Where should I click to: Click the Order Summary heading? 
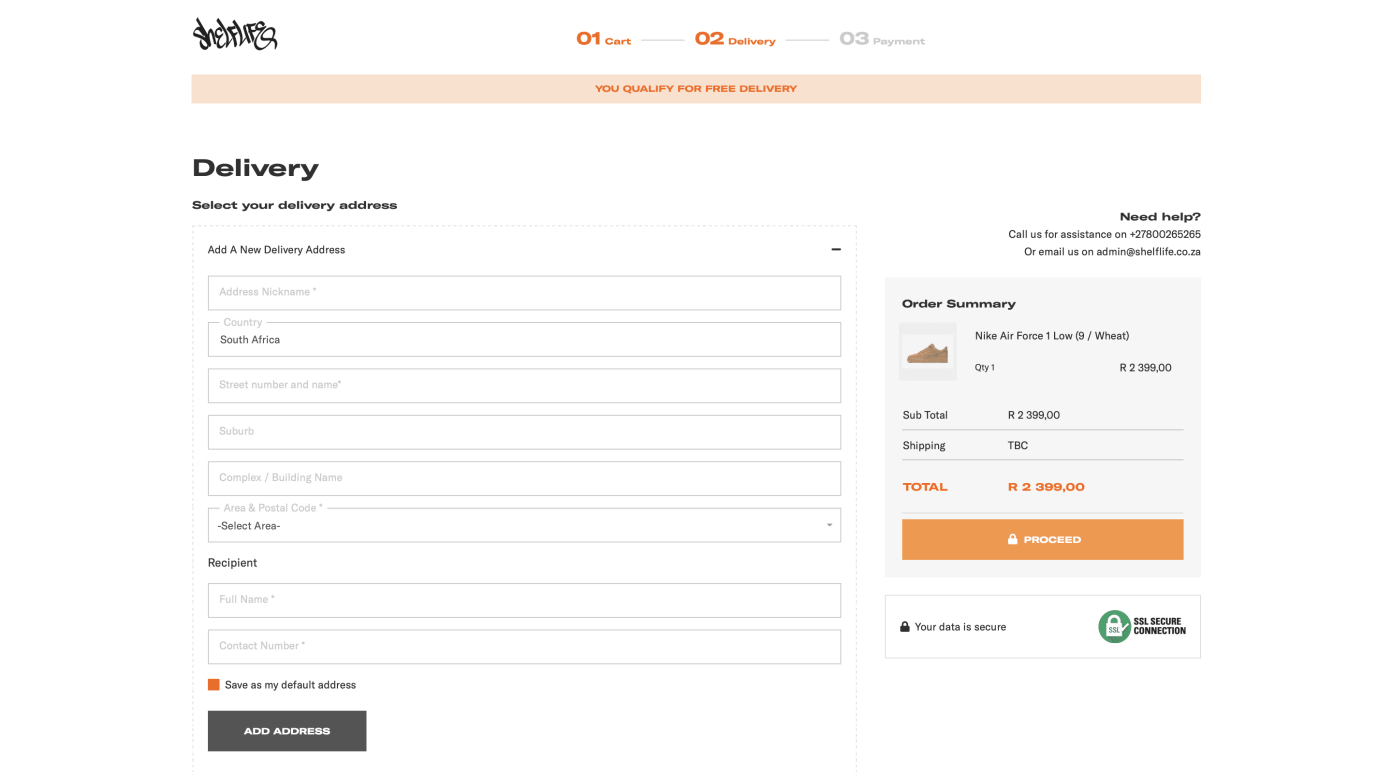959,304
